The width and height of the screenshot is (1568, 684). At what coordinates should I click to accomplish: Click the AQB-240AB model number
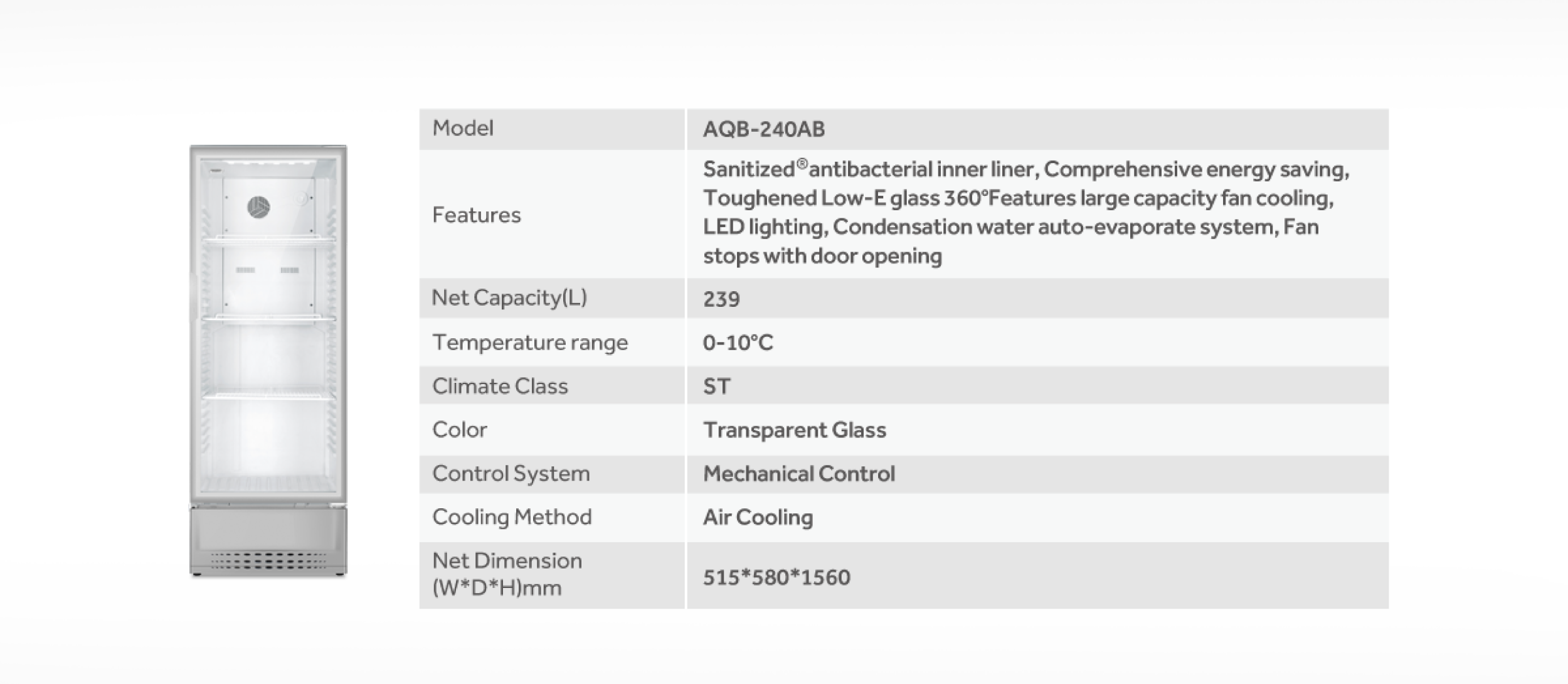pyautogui.click(x=763, y=129)
